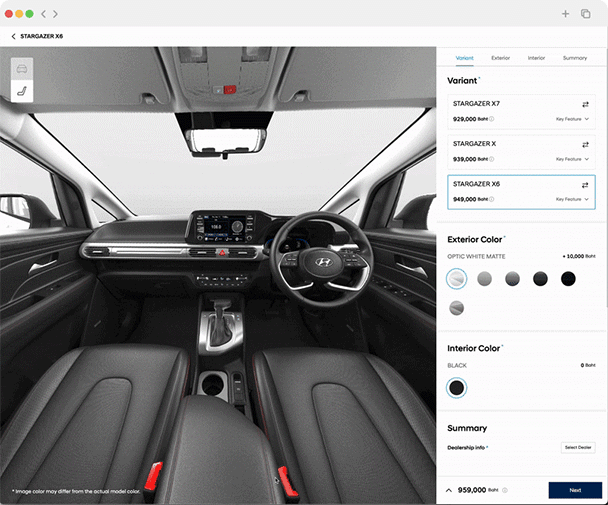The width and height of the screenshot is (608, 505).
Task: Expand the total price summary chevron
Action: 449,490
